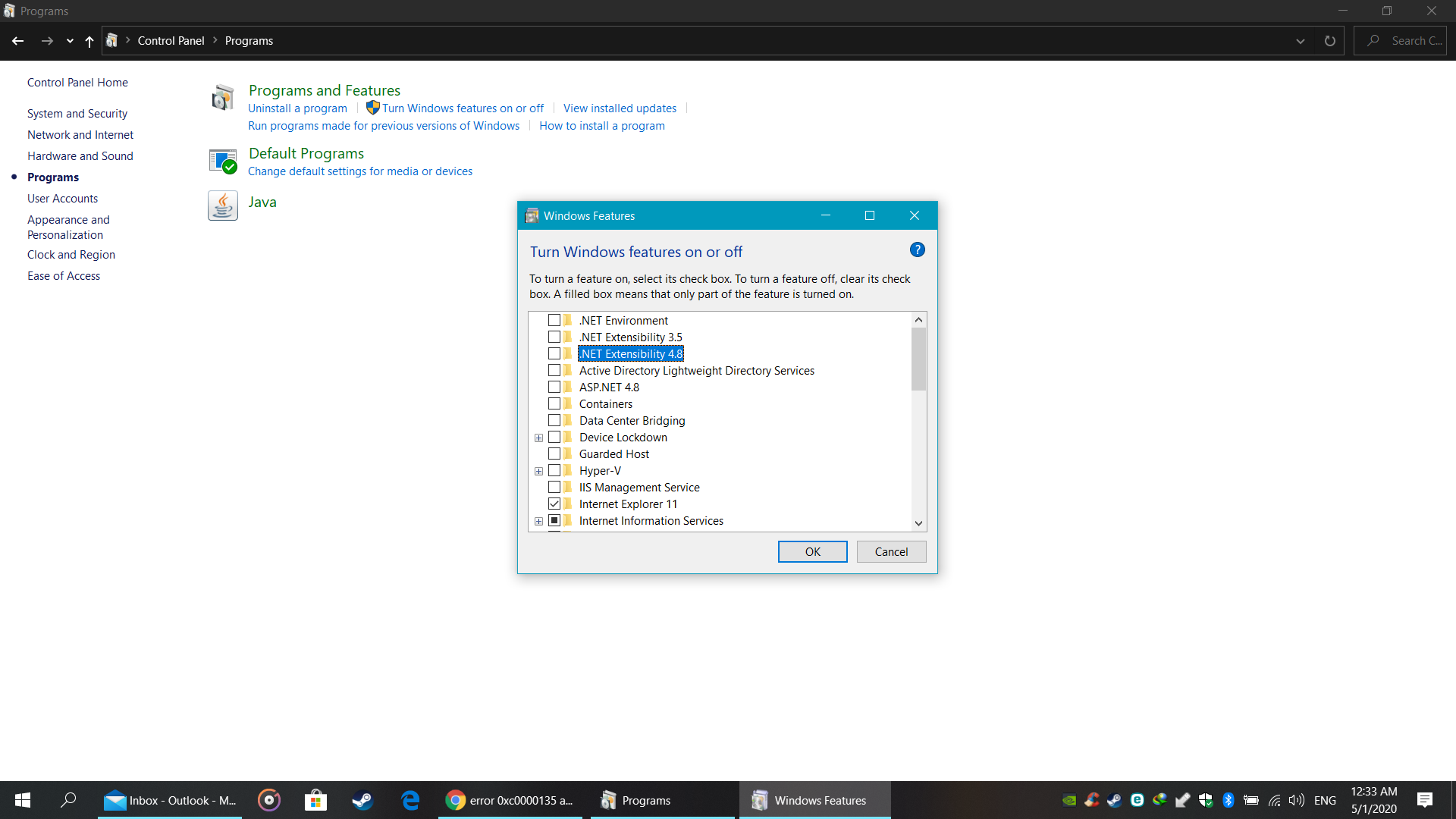Enable Active Directory Lightweight Directory Services checkbox
Viewport: 1456px width, 819px height.
(x=554, y=371)
